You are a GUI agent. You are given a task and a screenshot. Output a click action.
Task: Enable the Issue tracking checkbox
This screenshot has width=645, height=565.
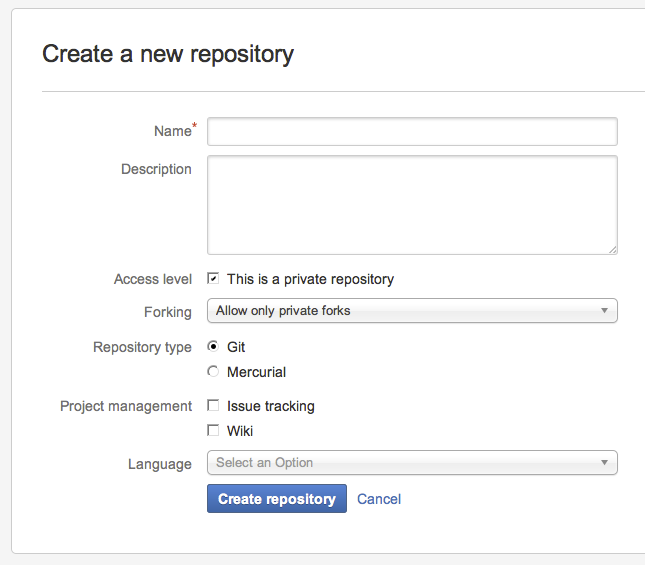pyautogui.click(x=213, y=405)
